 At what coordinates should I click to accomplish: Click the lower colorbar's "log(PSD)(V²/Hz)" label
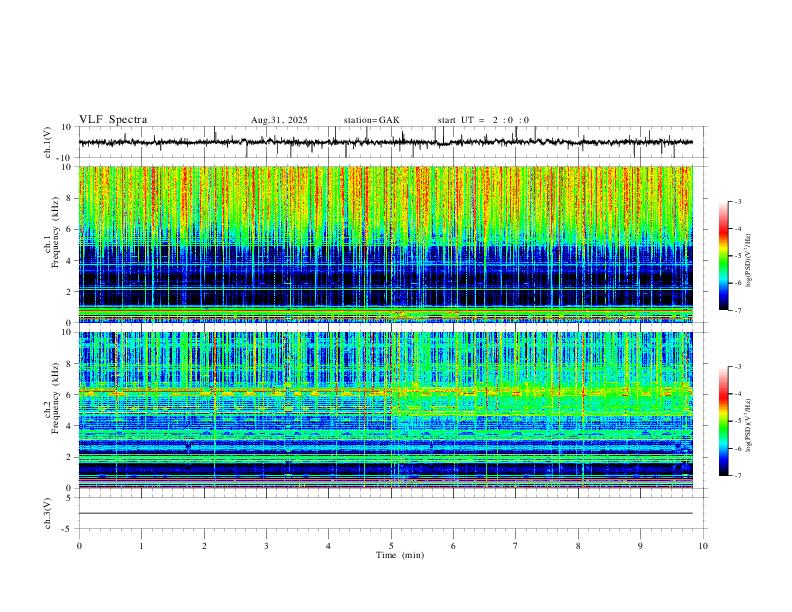pyautogui.click(x=749, y=425)
